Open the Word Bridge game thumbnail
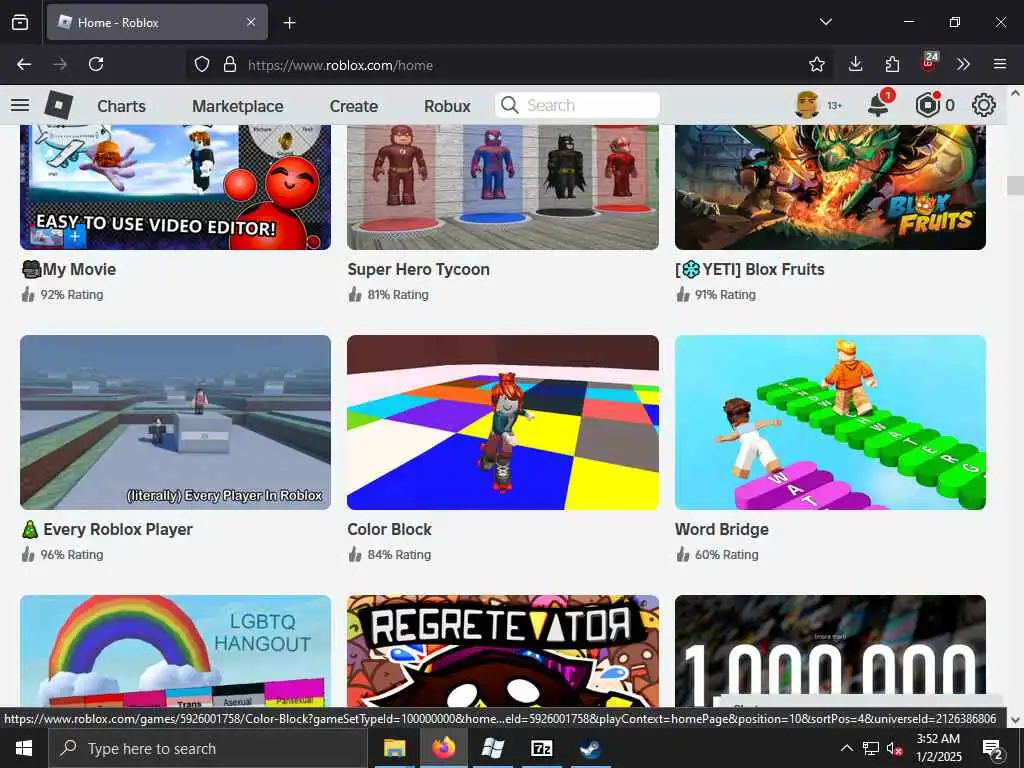 point(830,423)
